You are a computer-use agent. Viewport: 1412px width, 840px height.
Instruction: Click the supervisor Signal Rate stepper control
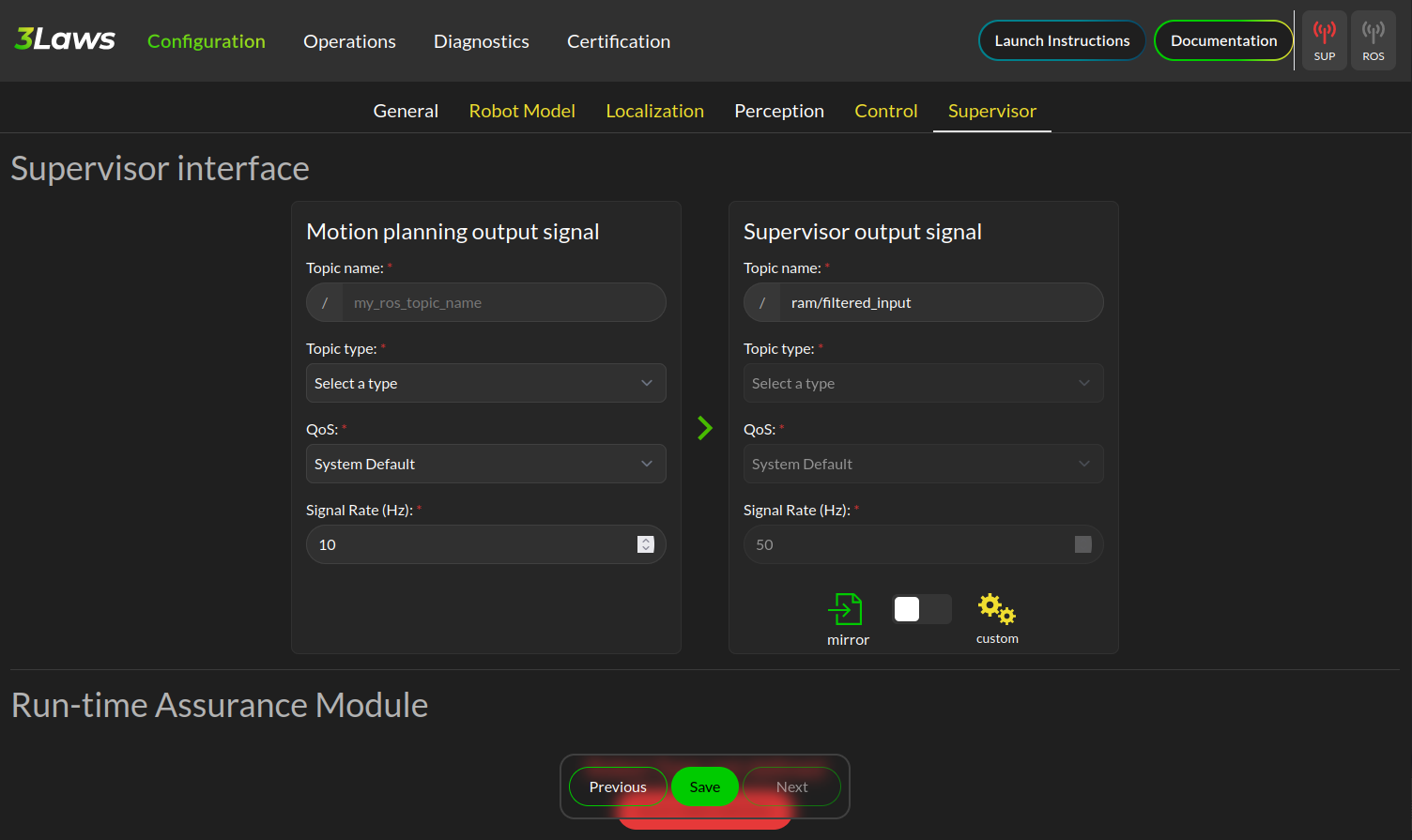pos(1082,544)
